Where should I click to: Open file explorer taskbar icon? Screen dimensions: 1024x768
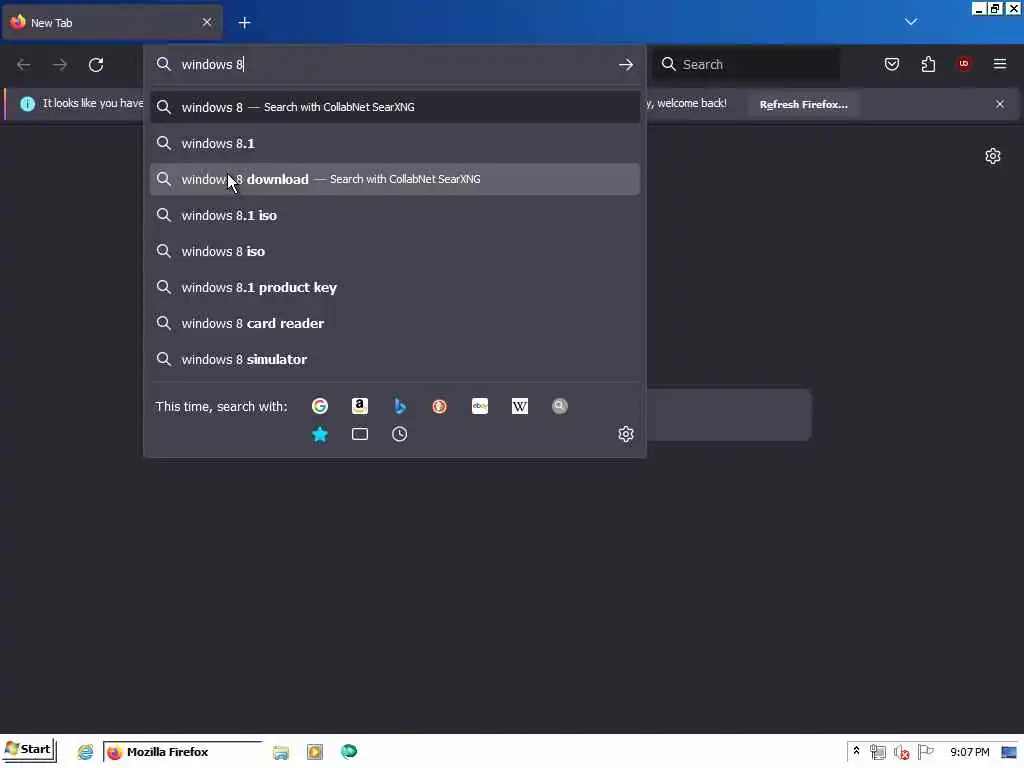(x=281, y=752)
